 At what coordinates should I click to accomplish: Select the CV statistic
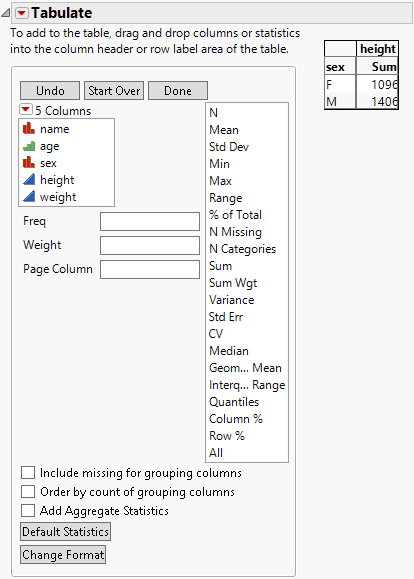tap(216, 334)
